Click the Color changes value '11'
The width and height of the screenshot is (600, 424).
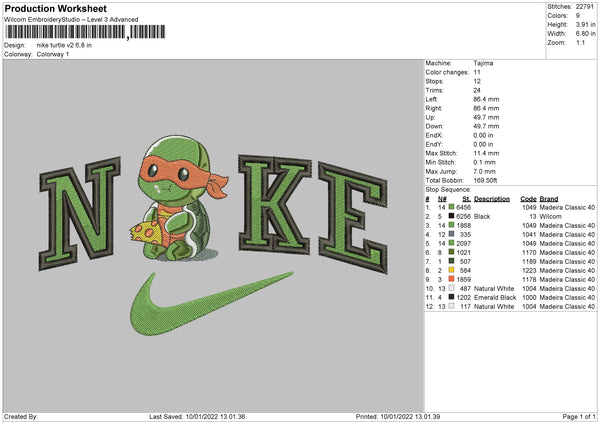pos(477,72)
